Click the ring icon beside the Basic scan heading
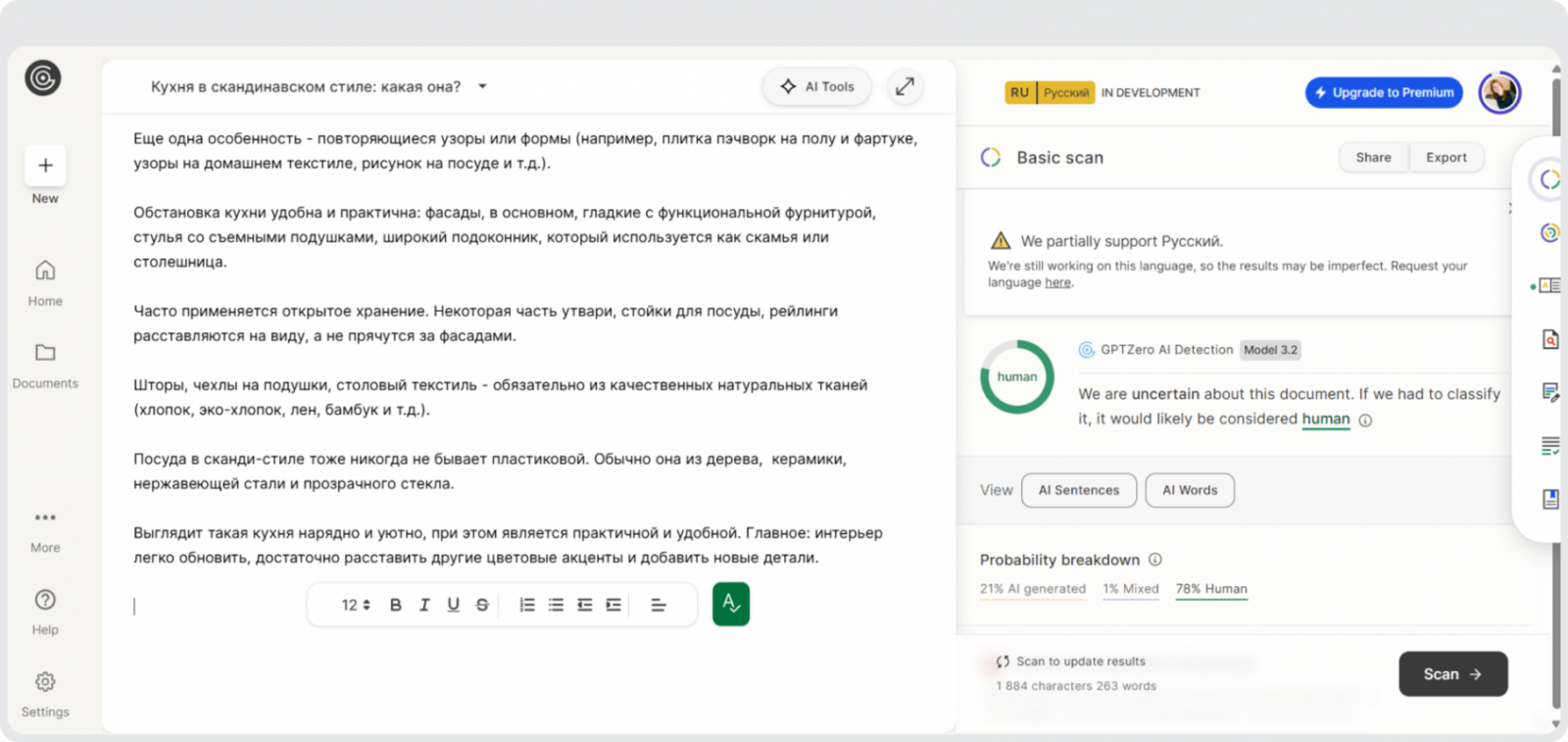Viewport: 1568px width, 742px height. click(991, 158)
